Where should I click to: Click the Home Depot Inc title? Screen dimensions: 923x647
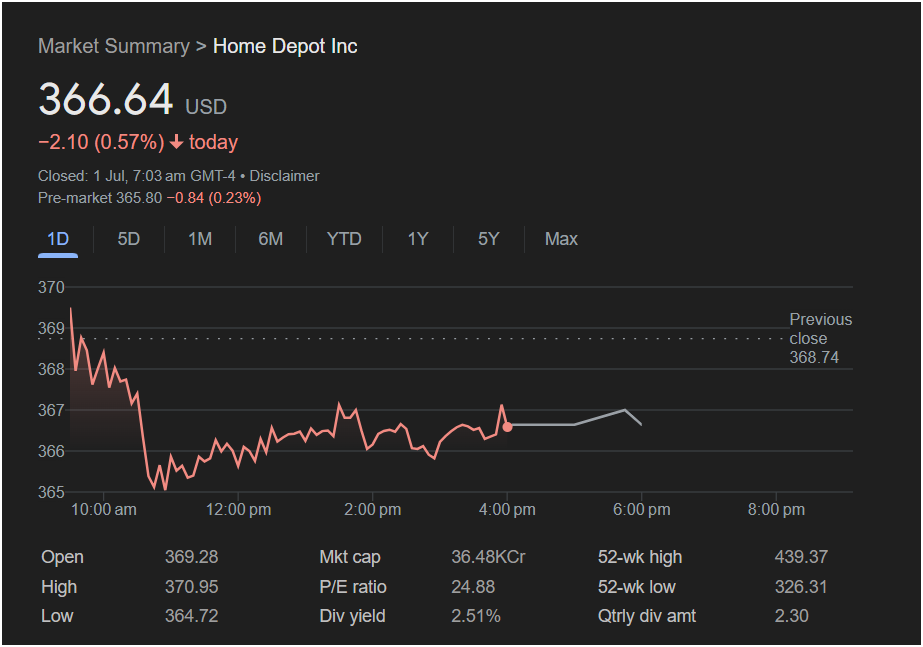pyautogui.click(x=285, y=46)
